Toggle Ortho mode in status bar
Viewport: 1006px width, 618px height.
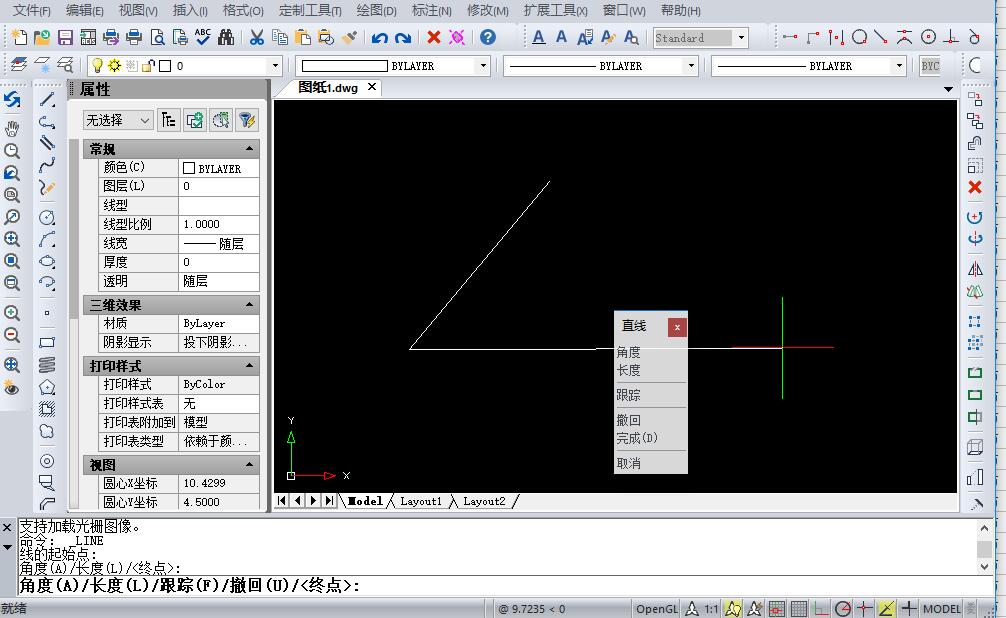tap(821, 608)
